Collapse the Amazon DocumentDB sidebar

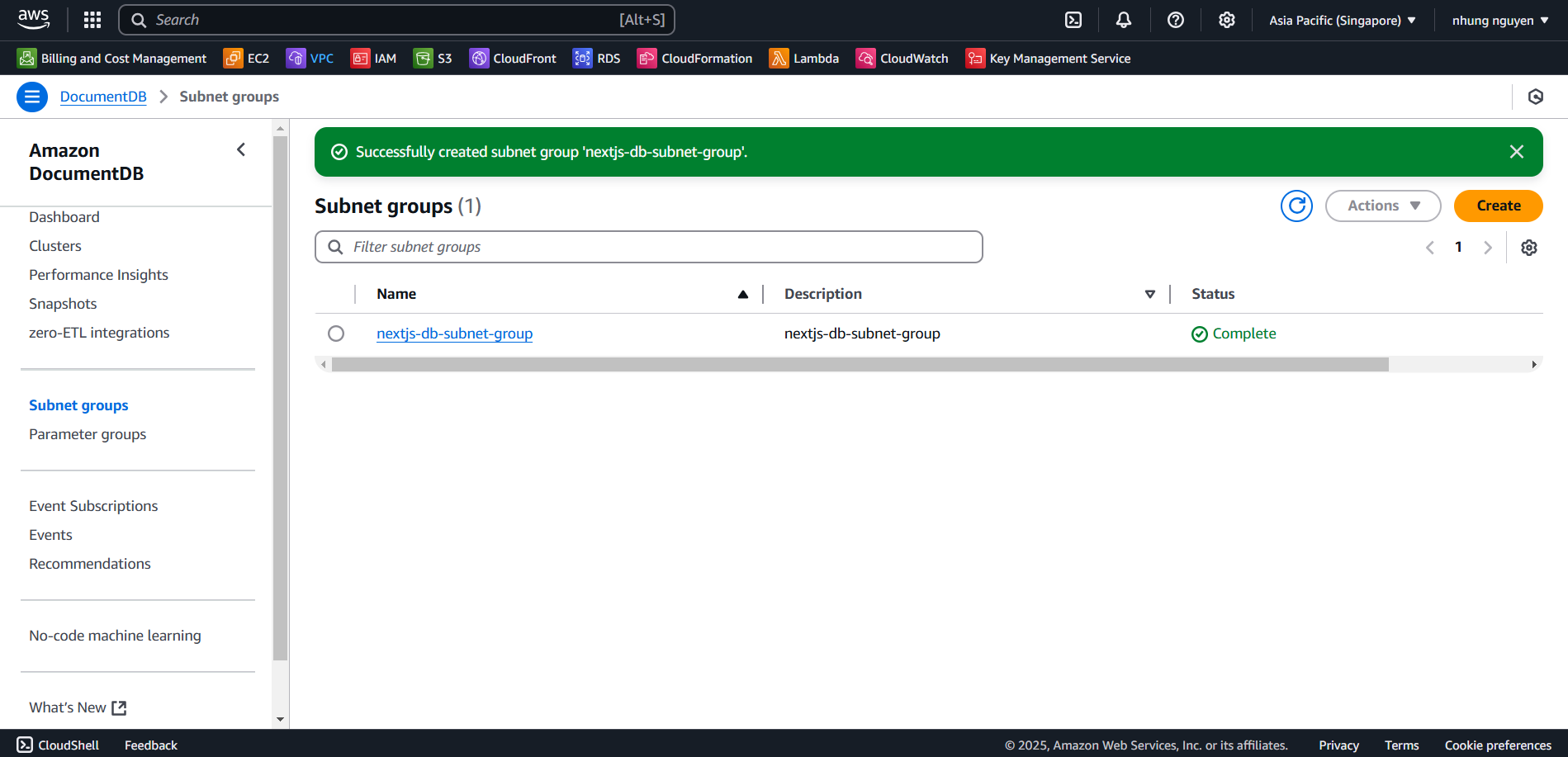tap(241, 149)
